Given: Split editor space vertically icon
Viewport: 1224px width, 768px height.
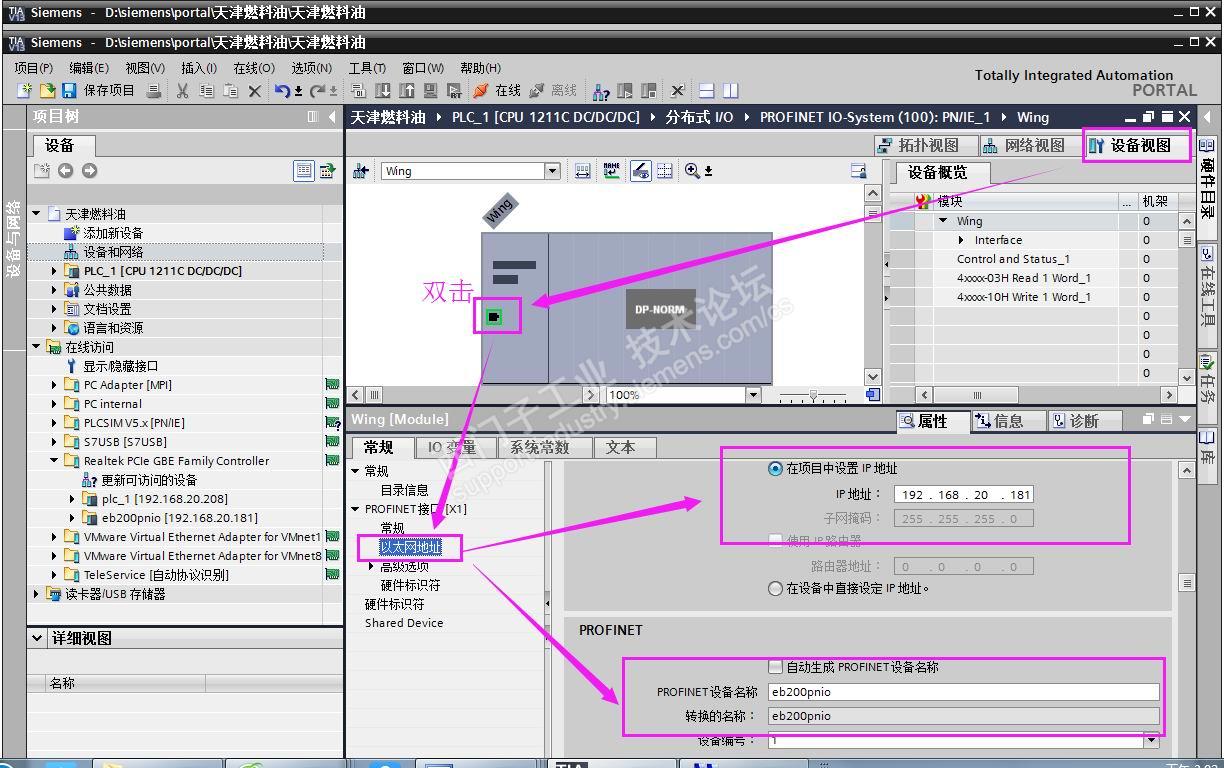Looking at the screenshot, I should tap(730, 91).
